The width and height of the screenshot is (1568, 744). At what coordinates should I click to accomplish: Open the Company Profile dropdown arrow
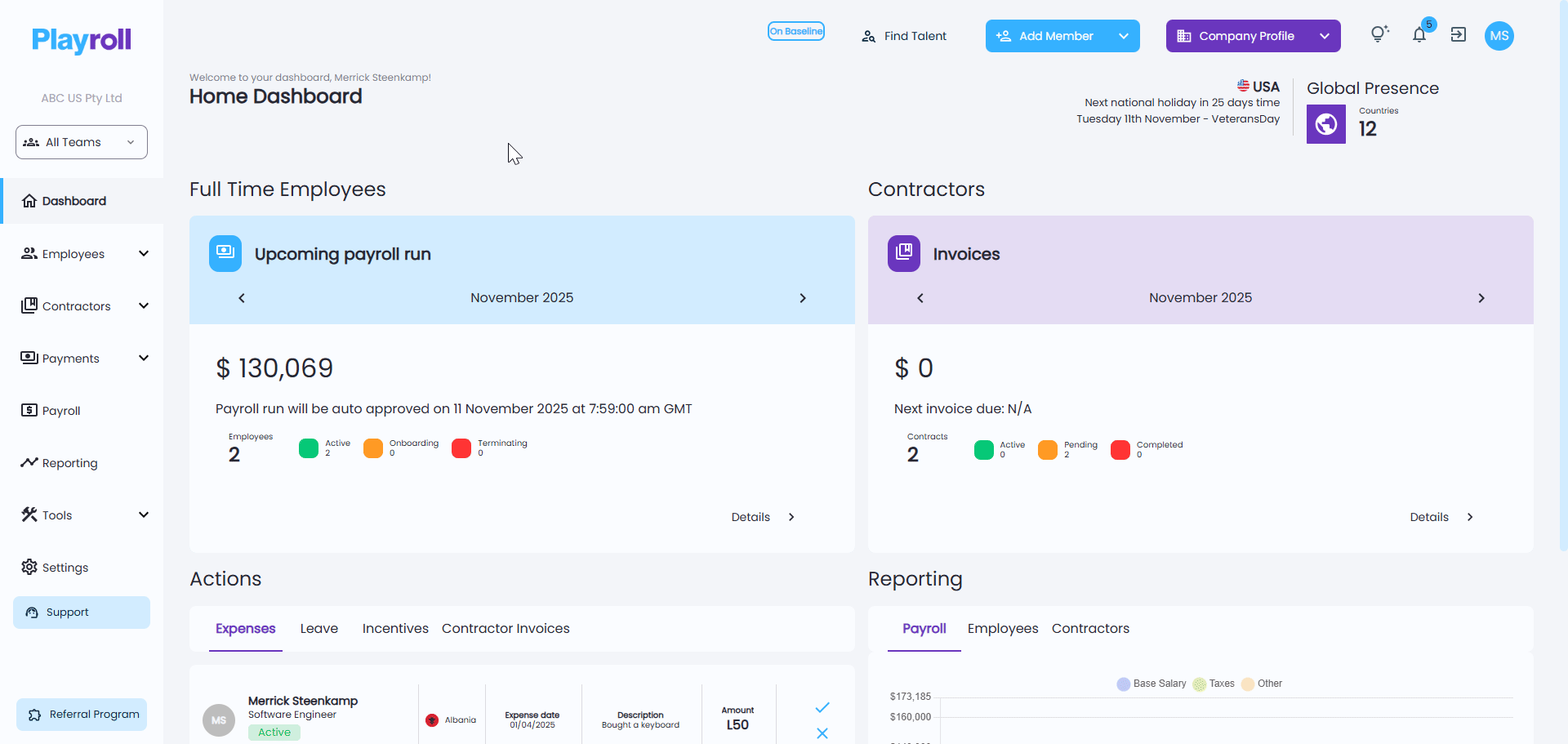coord(1325,36)
